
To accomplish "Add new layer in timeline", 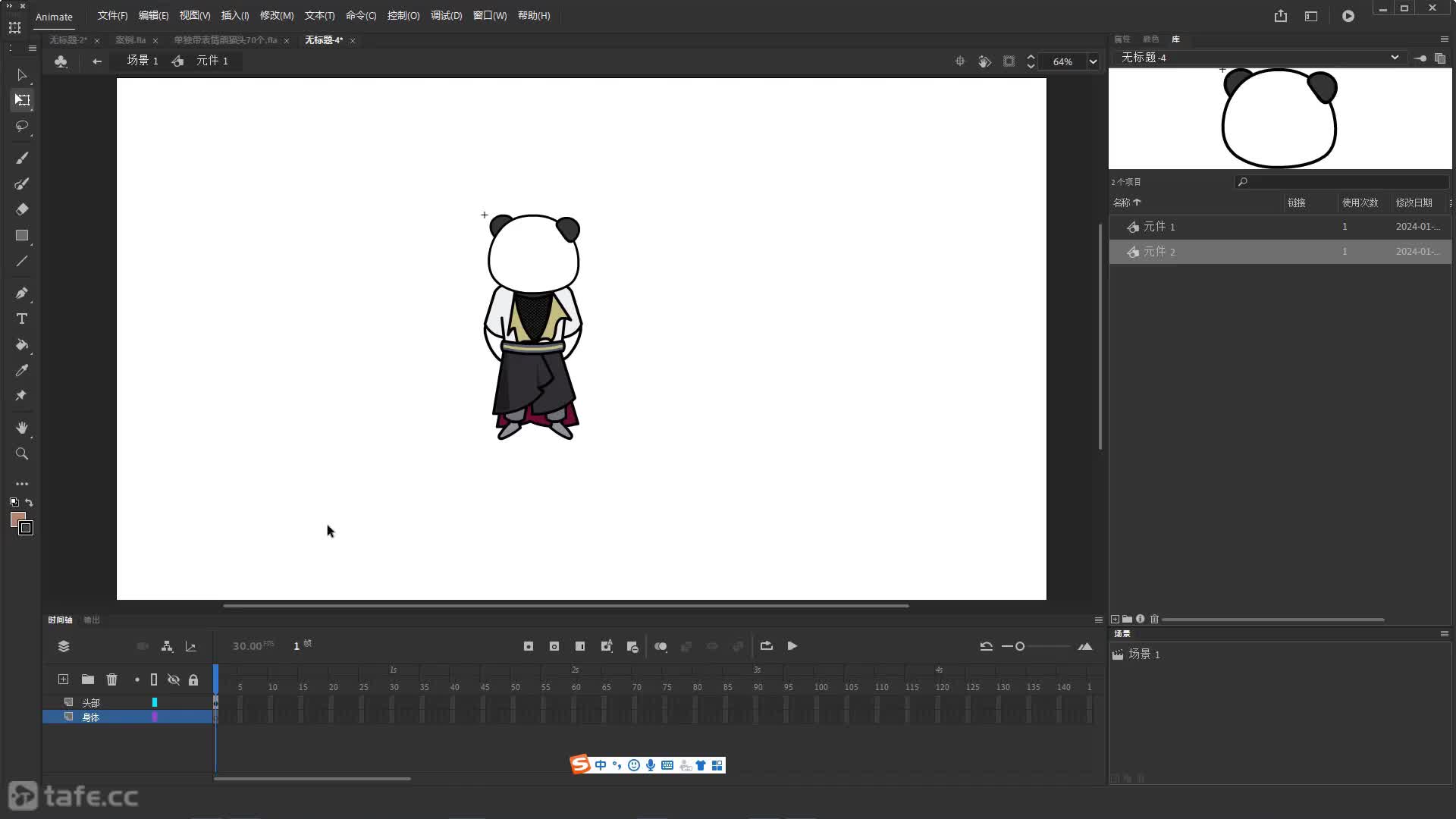I will [63, 679].
